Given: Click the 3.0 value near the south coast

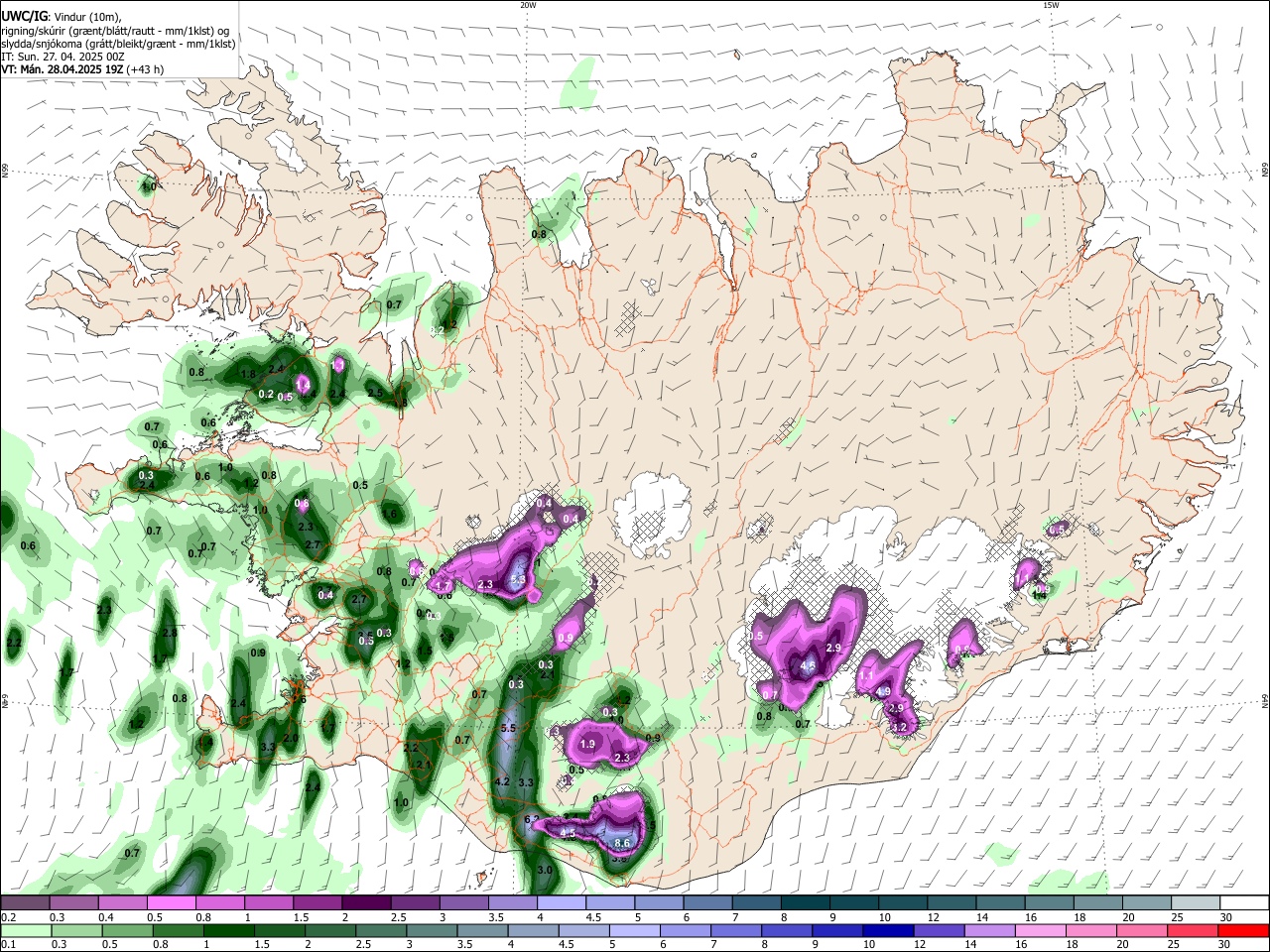Looking at the screenshot, I should click(545, 870).
